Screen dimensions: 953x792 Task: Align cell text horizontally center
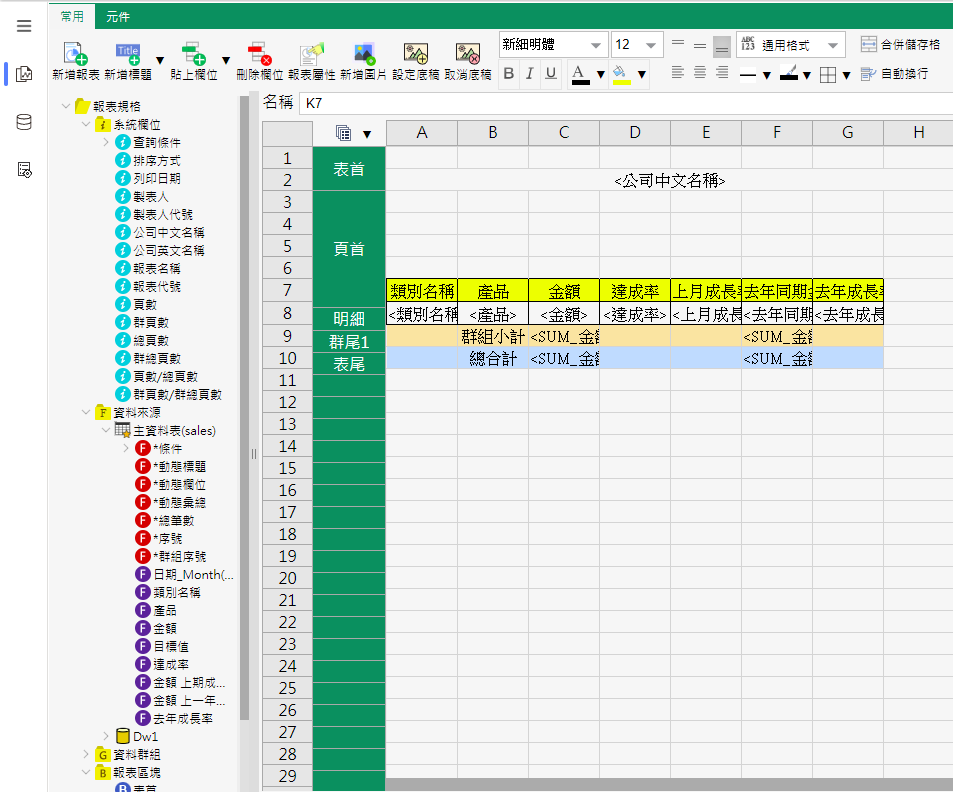pyautogui.click(x=700, y=73)
